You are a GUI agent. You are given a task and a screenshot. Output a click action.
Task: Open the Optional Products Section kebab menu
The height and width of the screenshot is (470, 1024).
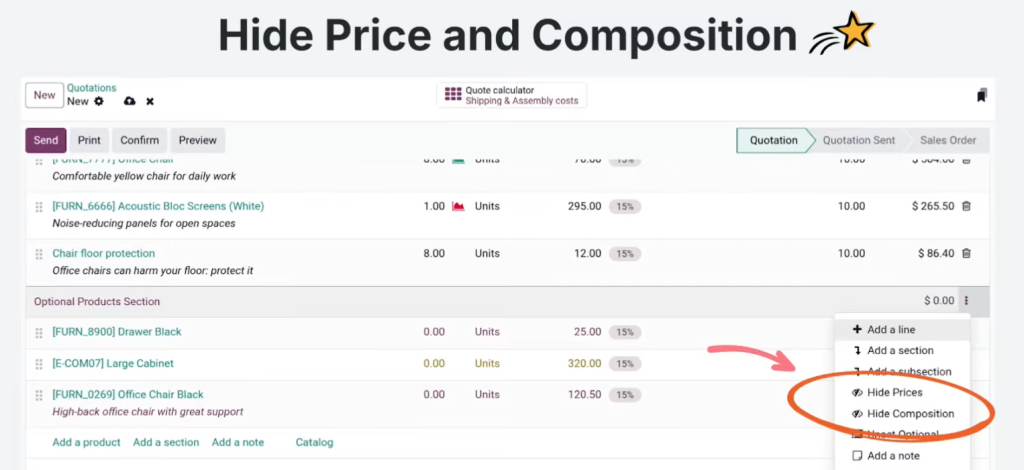(x=967, y=301)
